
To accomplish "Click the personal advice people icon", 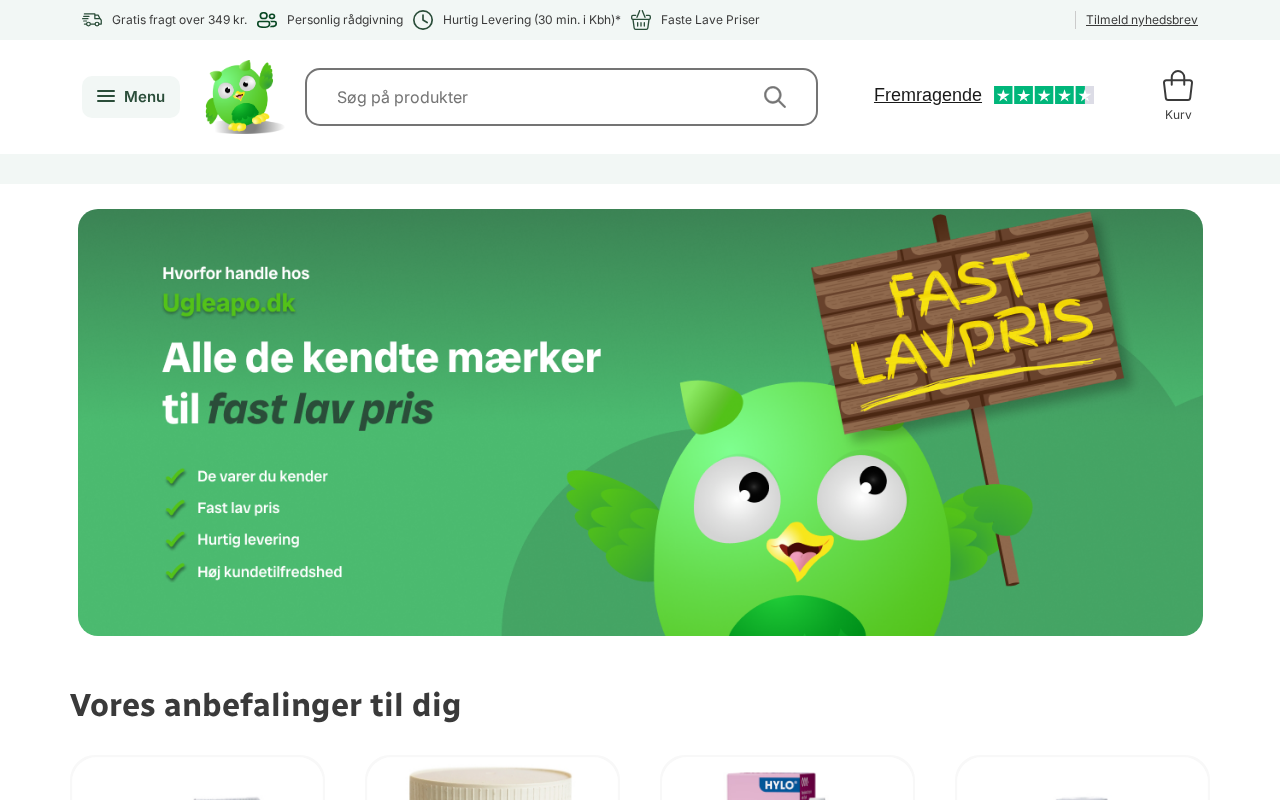I will (x=267, y=20).
